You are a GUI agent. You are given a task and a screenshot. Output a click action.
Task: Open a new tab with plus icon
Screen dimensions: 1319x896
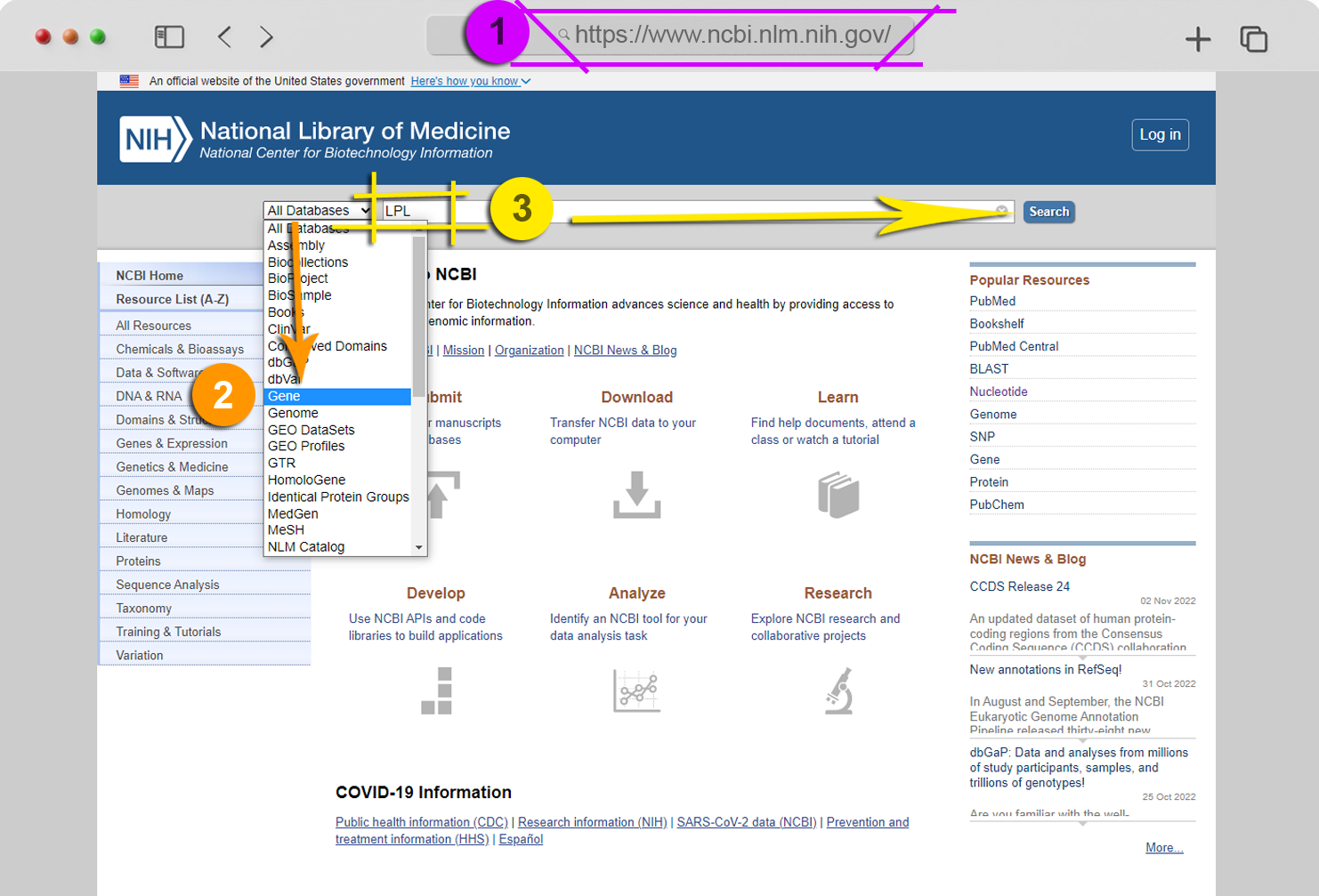point(1198,38)
